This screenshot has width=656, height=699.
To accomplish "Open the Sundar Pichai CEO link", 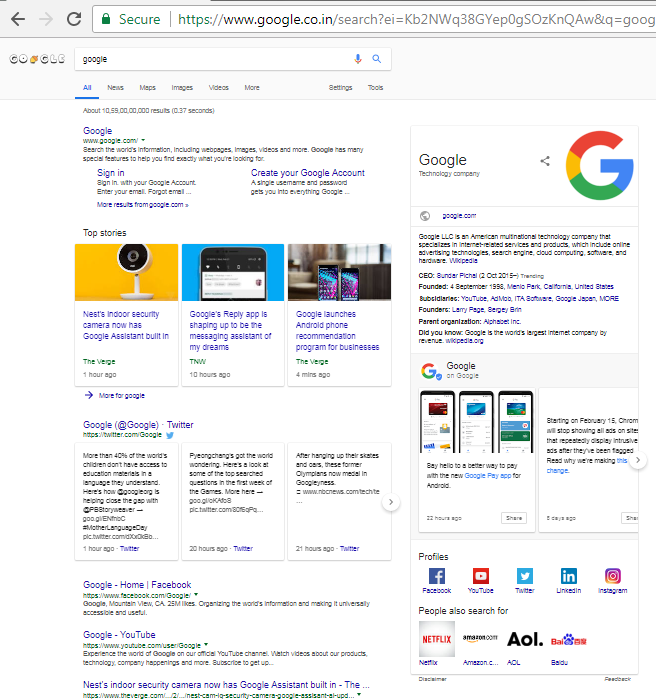I will [456, 275].
